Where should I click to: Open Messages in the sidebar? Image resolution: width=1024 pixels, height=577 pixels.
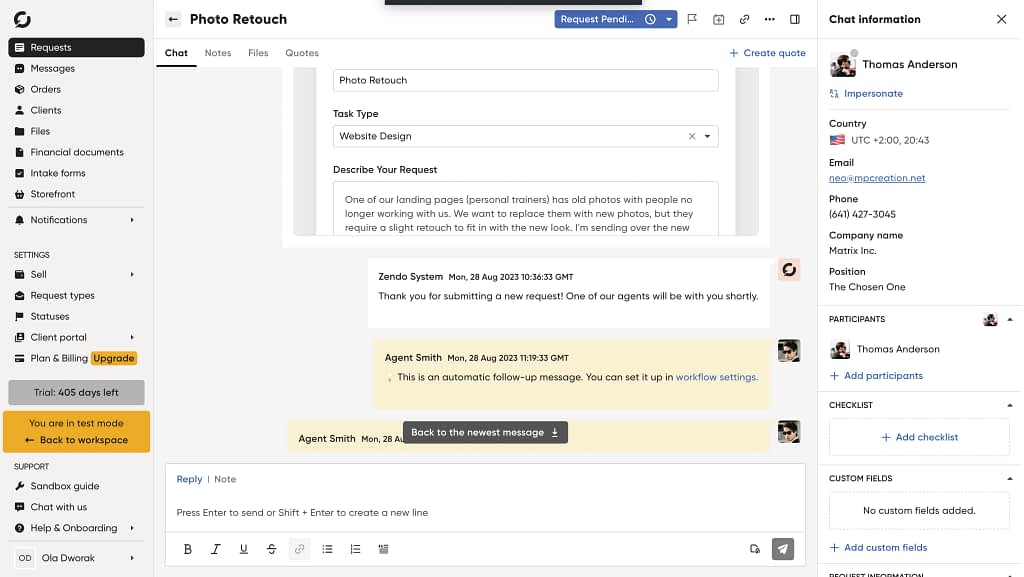pos(76,69)
